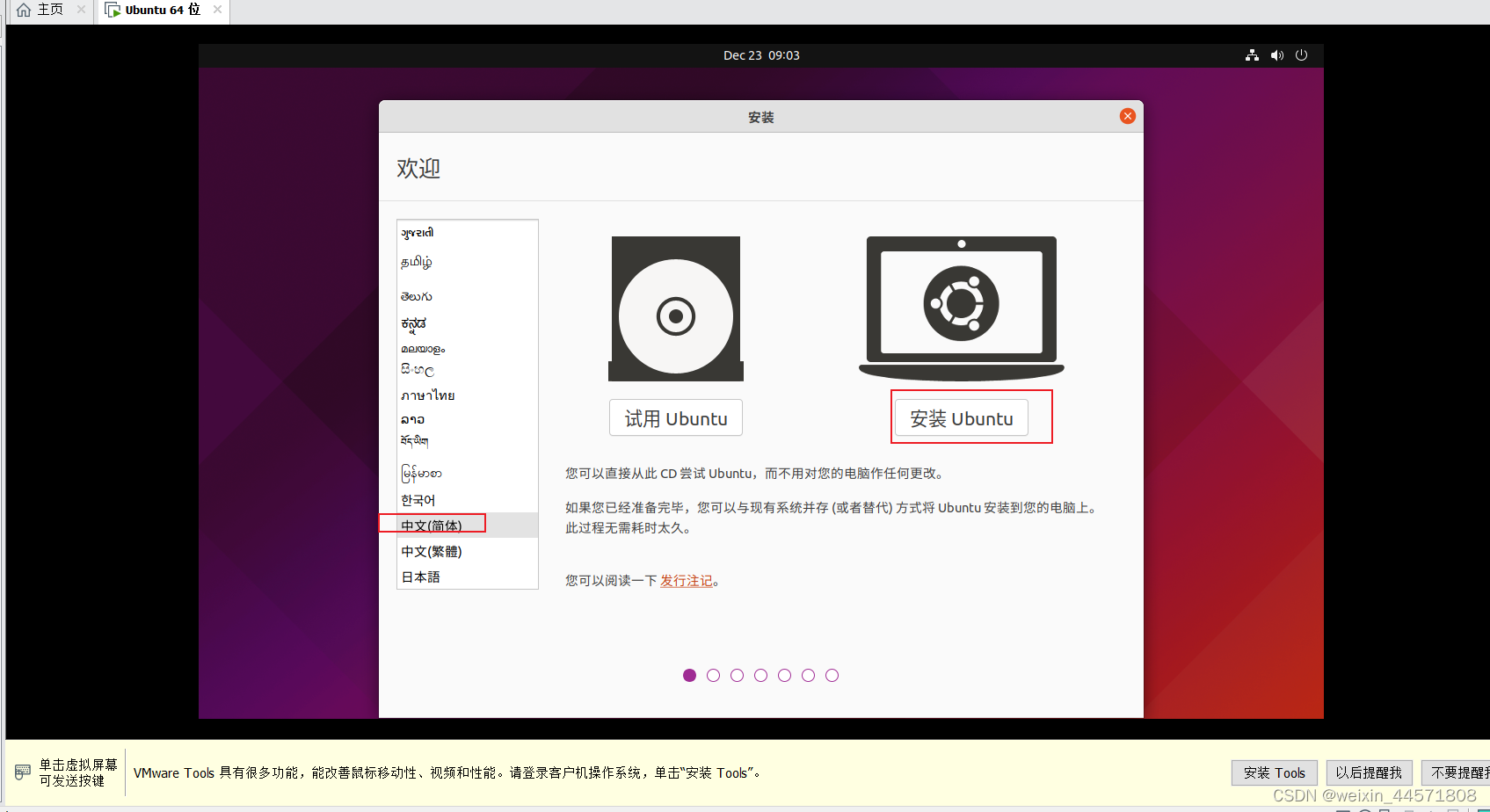Viewport: 1490px width, 812px height.
Task: Select ภาษาไทย in the language list
Action: 468,395
